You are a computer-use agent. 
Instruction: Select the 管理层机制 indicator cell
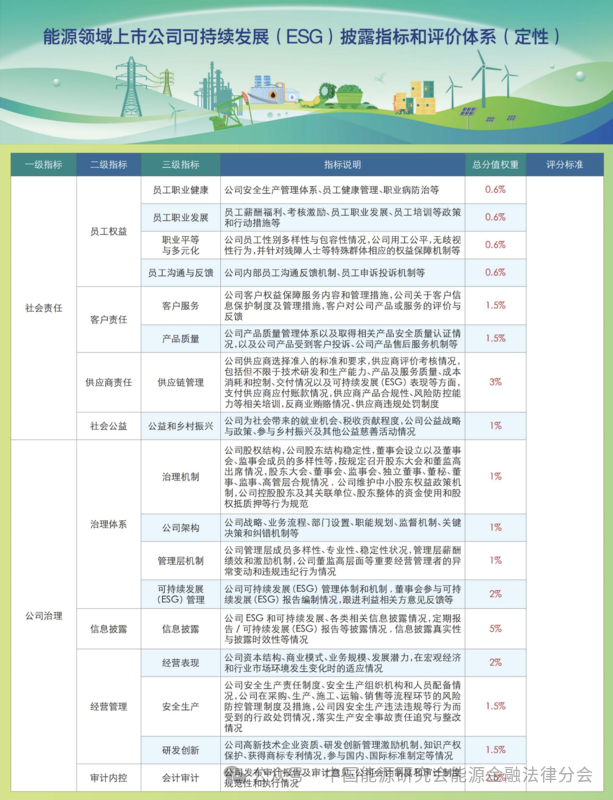tap(181, 560)
